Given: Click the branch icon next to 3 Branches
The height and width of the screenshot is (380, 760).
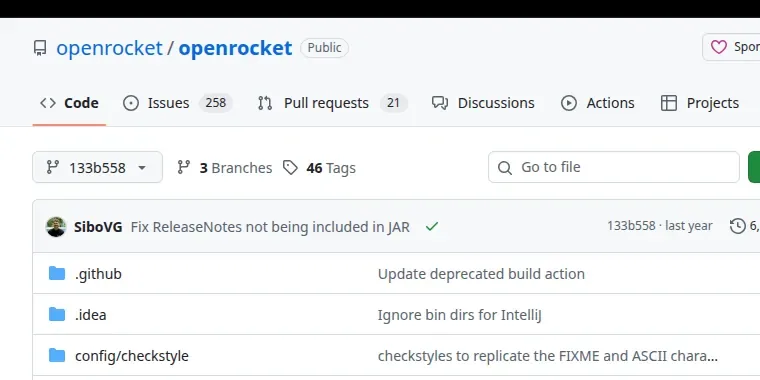Looking at the screenshot, I should [184, 167].
